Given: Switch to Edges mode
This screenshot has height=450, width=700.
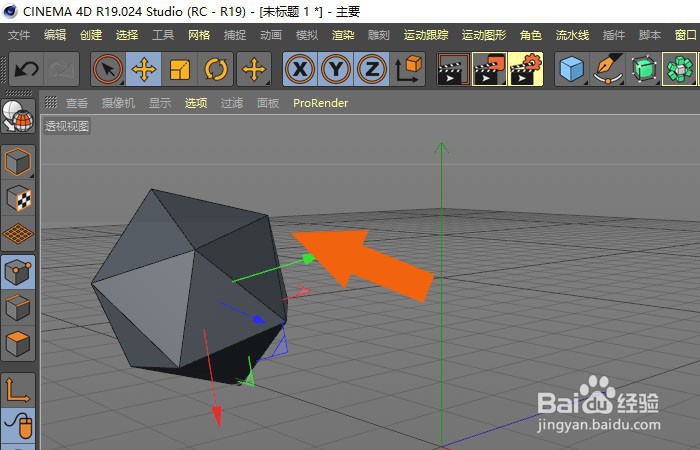Looking at the screenshot, I should coord(18,308).
